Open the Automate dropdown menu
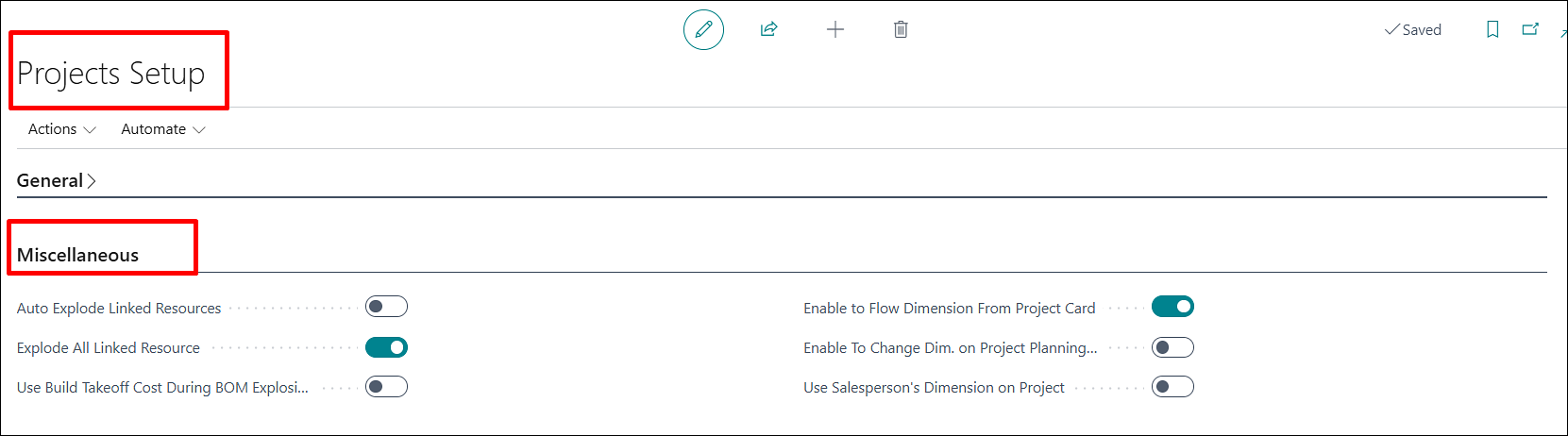1568x436 pixels. (x=163, y=129)
